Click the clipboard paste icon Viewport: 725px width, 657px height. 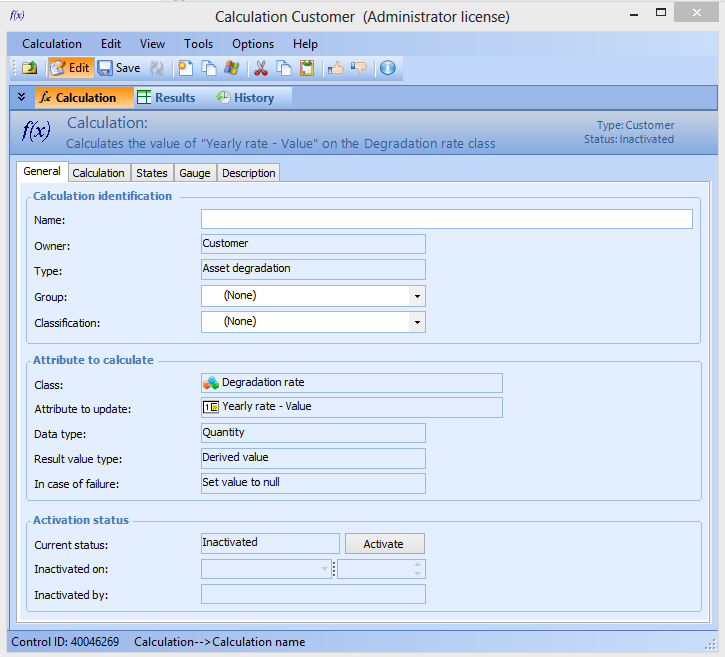308,68
